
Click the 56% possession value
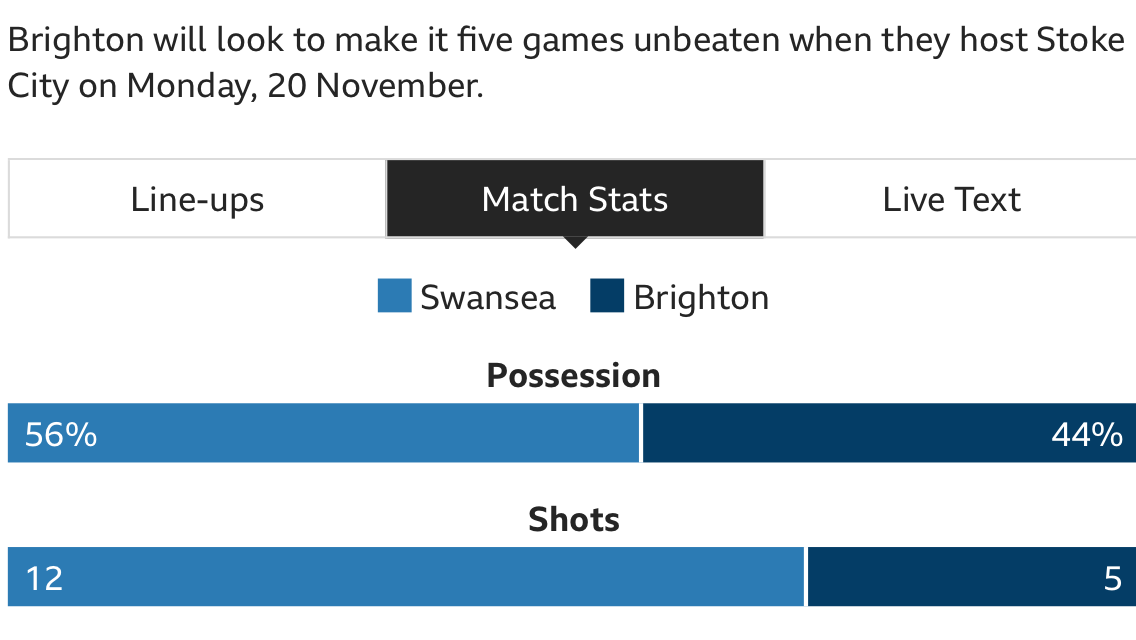pos(61,435)
